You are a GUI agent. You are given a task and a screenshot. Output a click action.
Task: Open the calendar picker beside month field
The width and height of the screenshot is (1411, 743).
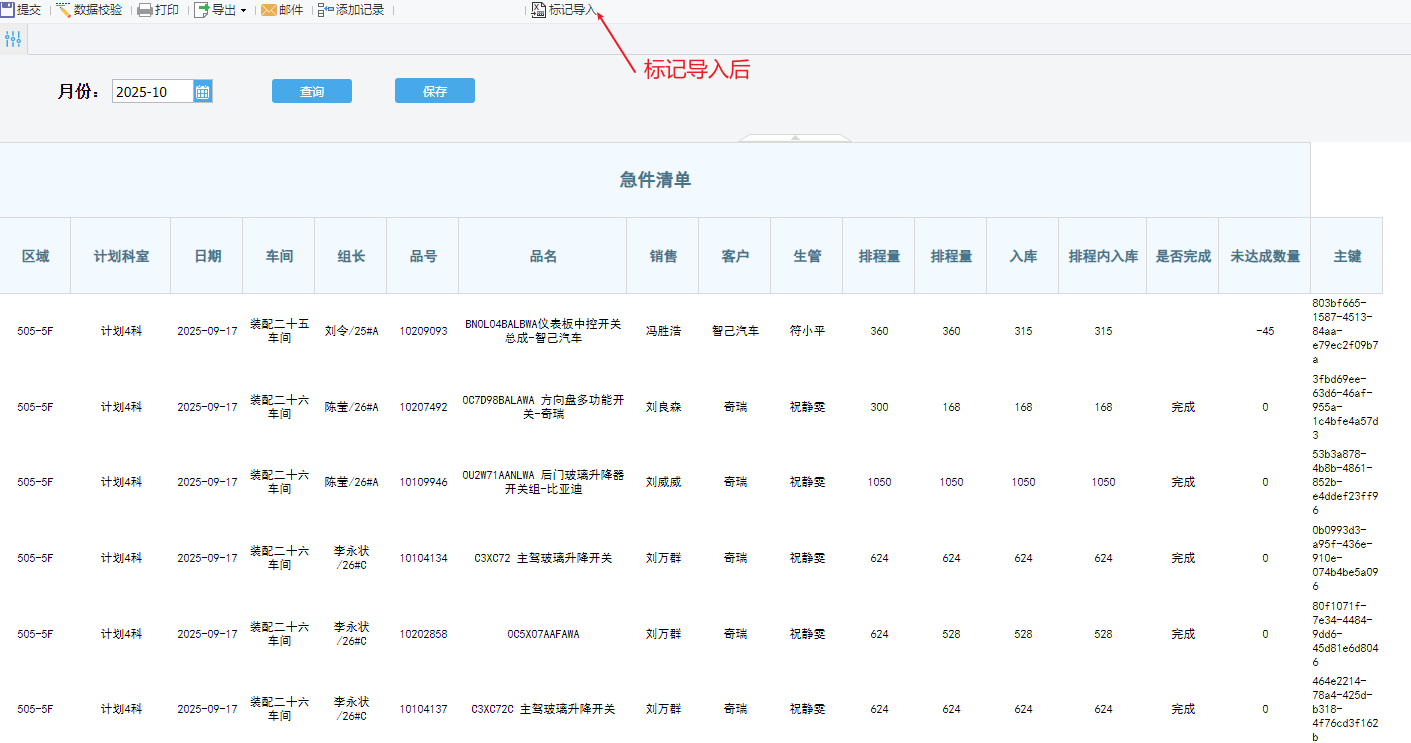click(x=203, y=92)
